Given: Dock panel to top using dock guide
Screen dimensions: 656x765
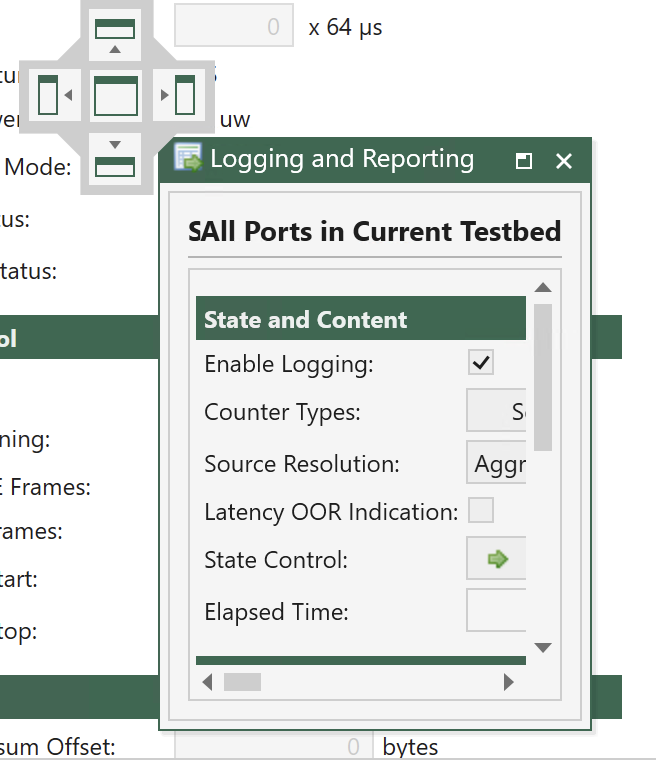Looking at the screenshot, I should 115,35.
